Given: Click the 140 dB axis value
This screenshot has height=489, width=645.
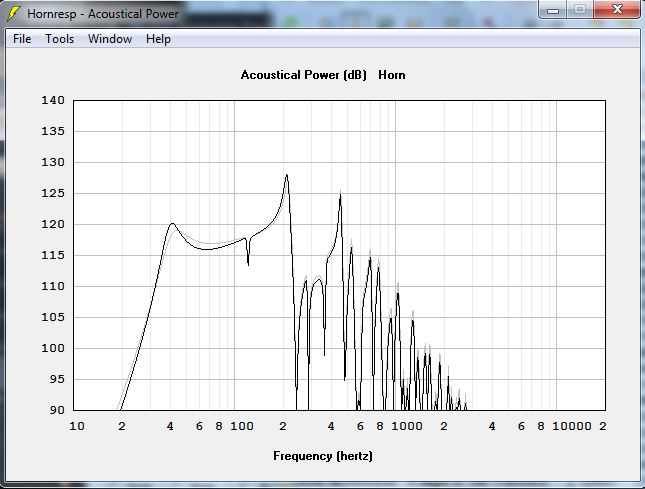Looking at the screenshot, I should [x=53, y=100].
